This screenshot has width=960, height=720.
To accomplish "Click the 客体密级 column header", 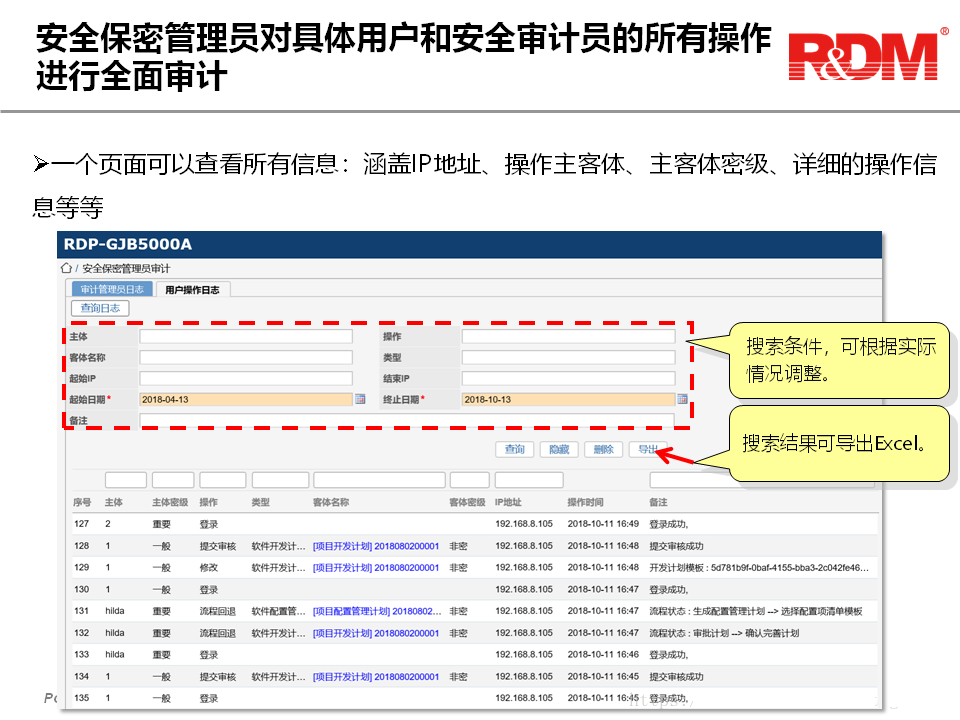I will pos(467,502).
